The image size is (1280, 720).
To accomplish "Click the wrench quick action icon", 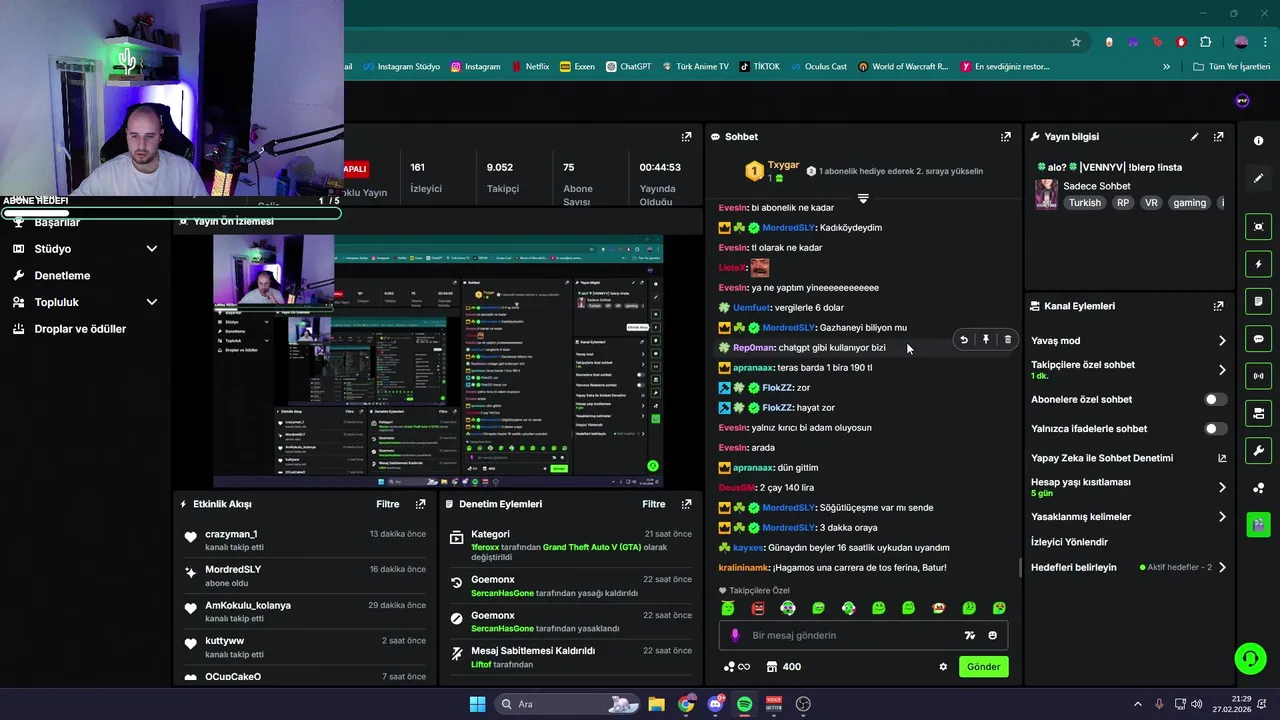I will [1258, 450].
